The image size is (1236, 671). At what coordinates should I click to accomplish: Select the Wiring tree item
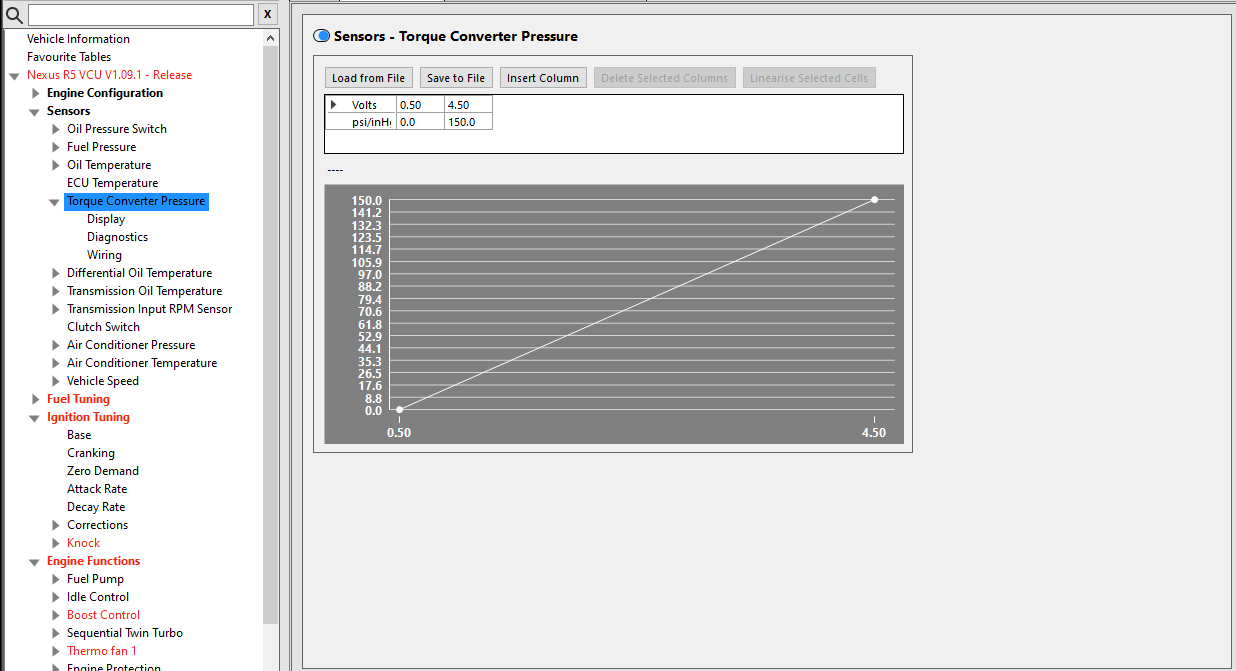click(104, 255)
